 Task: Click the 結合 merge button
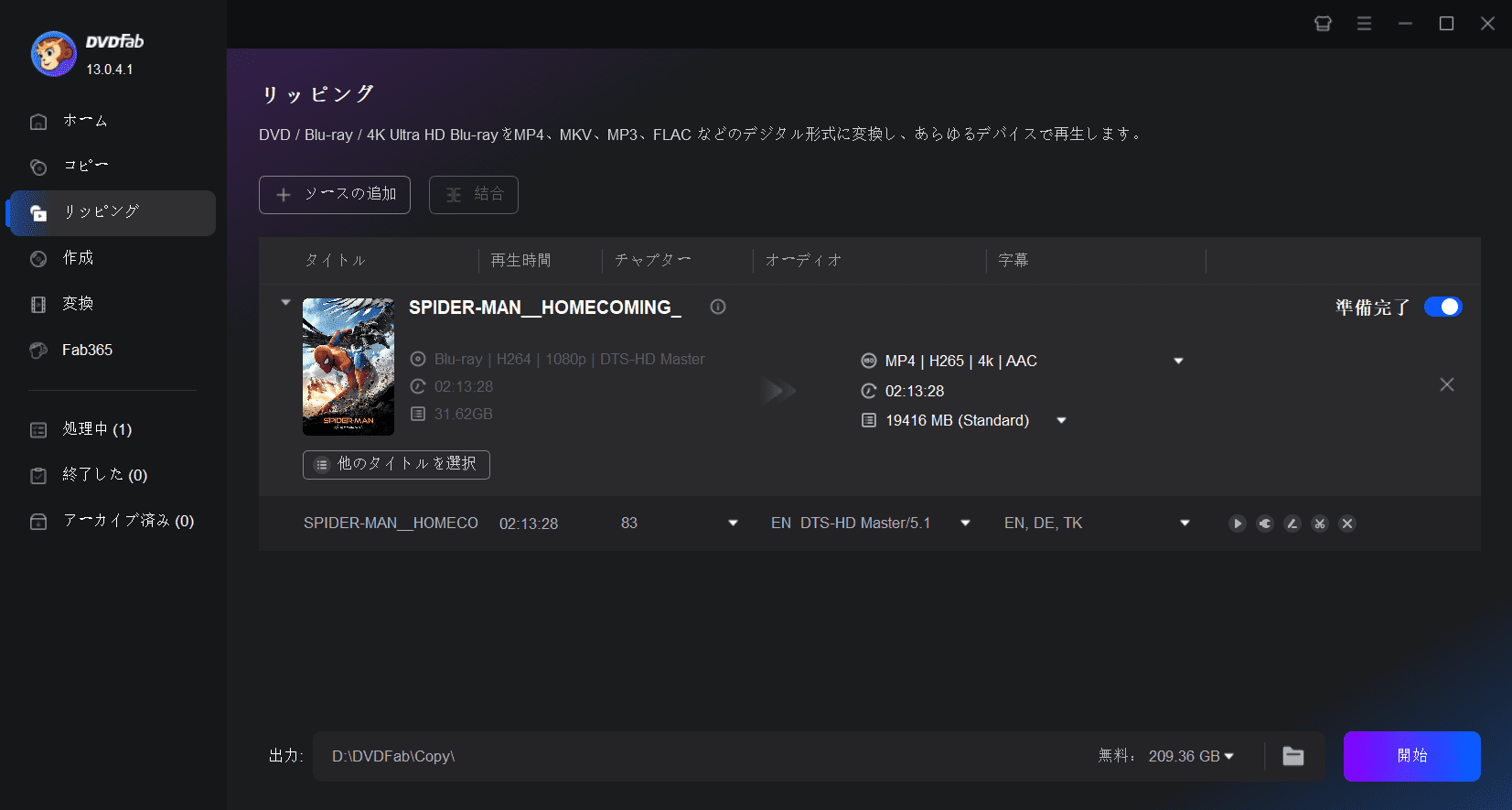point(474,195)
